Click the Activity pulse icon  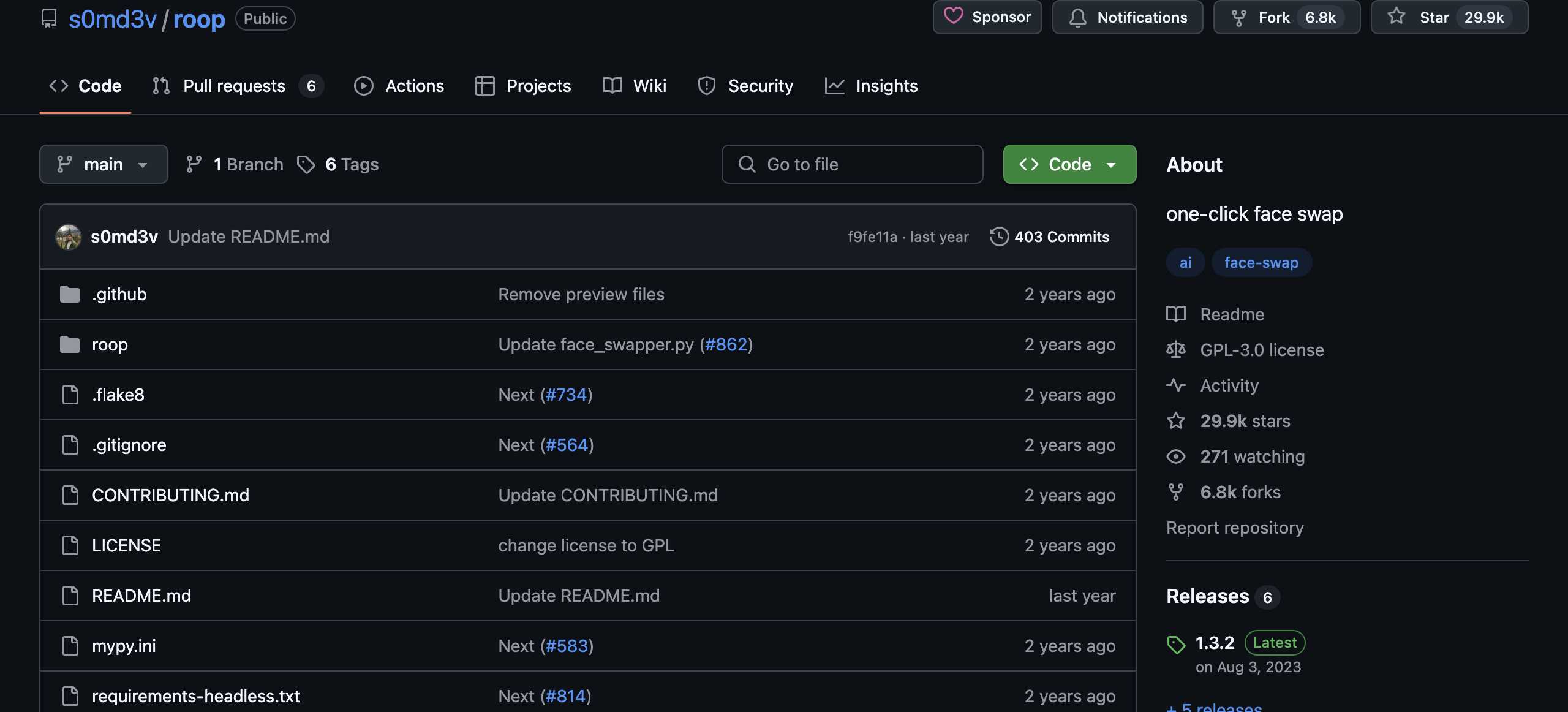click(x=1175, y=385)
